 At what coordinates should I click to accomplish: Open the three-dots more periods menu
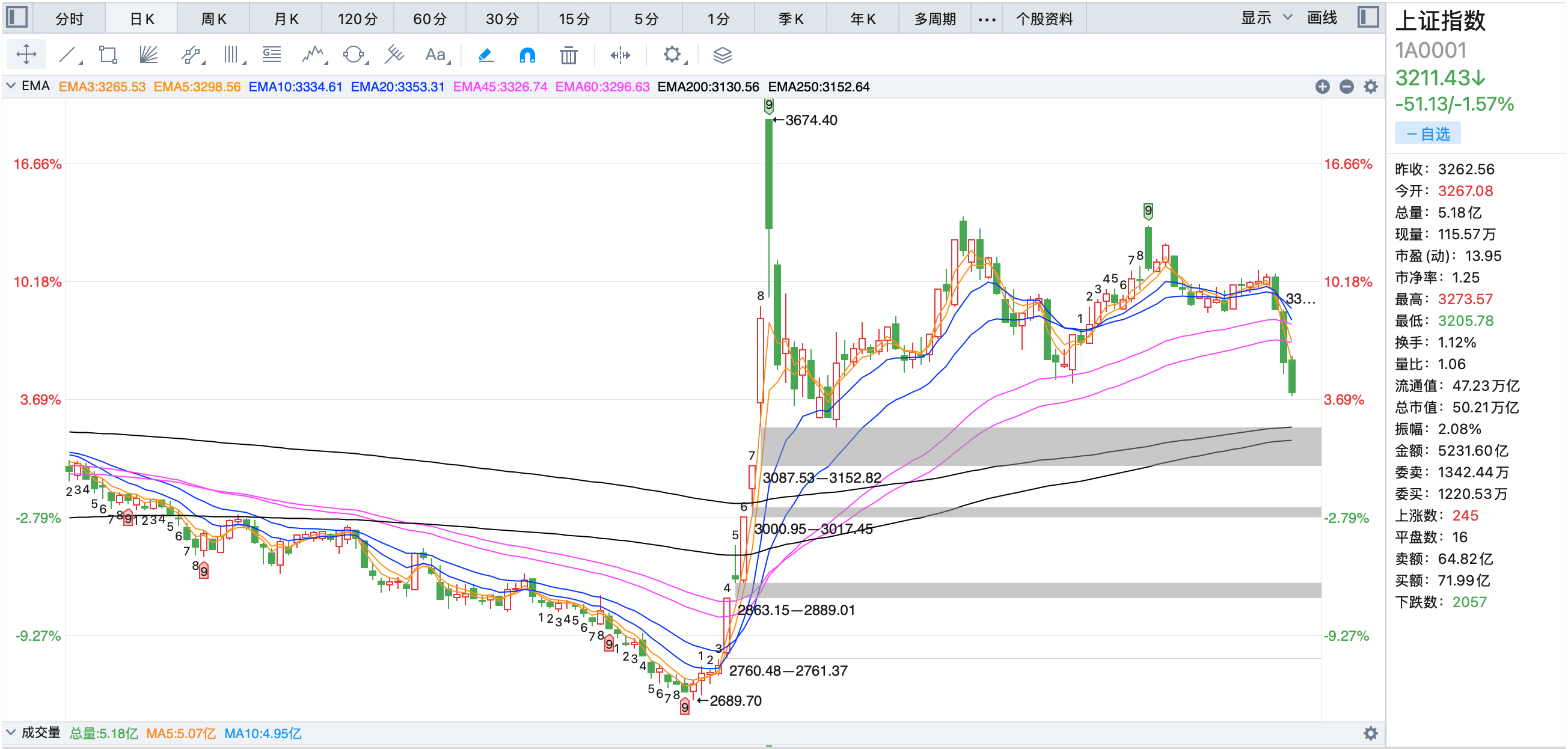[x=987, y=19]
